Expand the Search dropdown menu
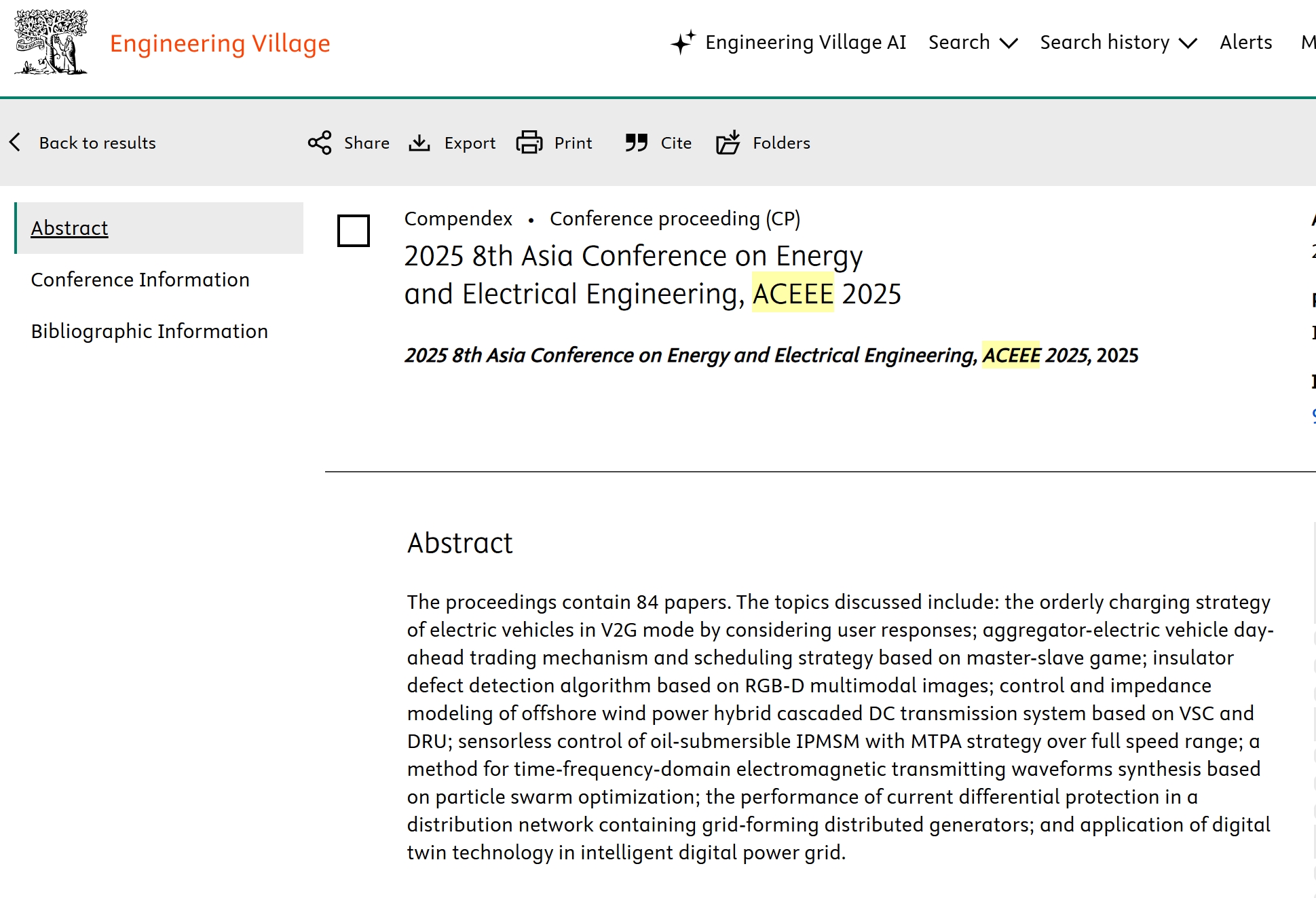Image resolution: width=1316 pixels, height=898 pixels. 972,42
